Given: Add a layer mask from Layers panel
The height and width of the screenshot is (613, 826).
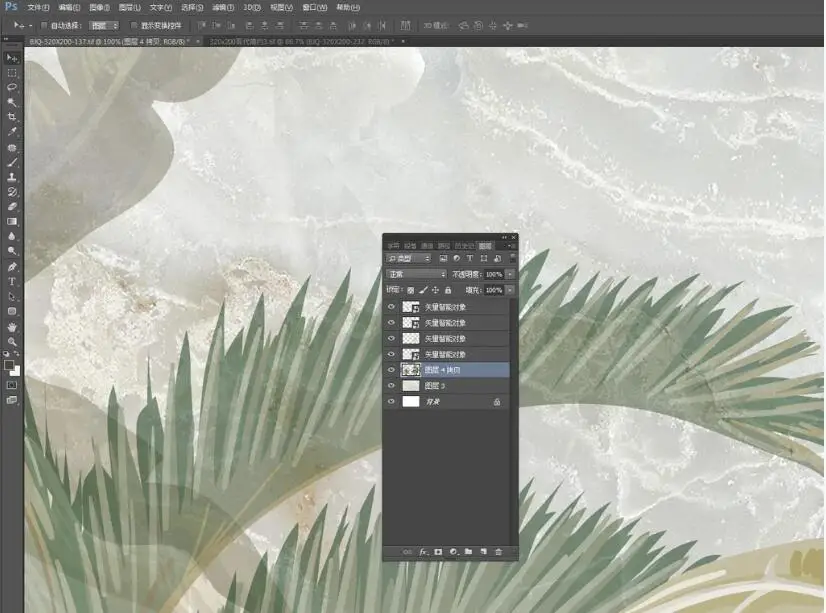Looking at the screenshot, I should [x=438, y=552].
